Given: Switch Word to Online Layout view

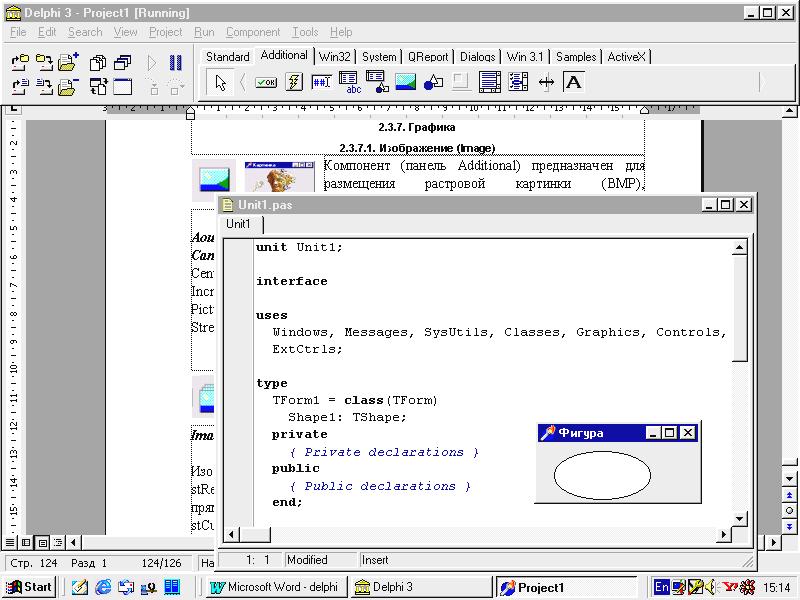Looking at the screenshot, I should pyautogui.click(x=27, y=542).
